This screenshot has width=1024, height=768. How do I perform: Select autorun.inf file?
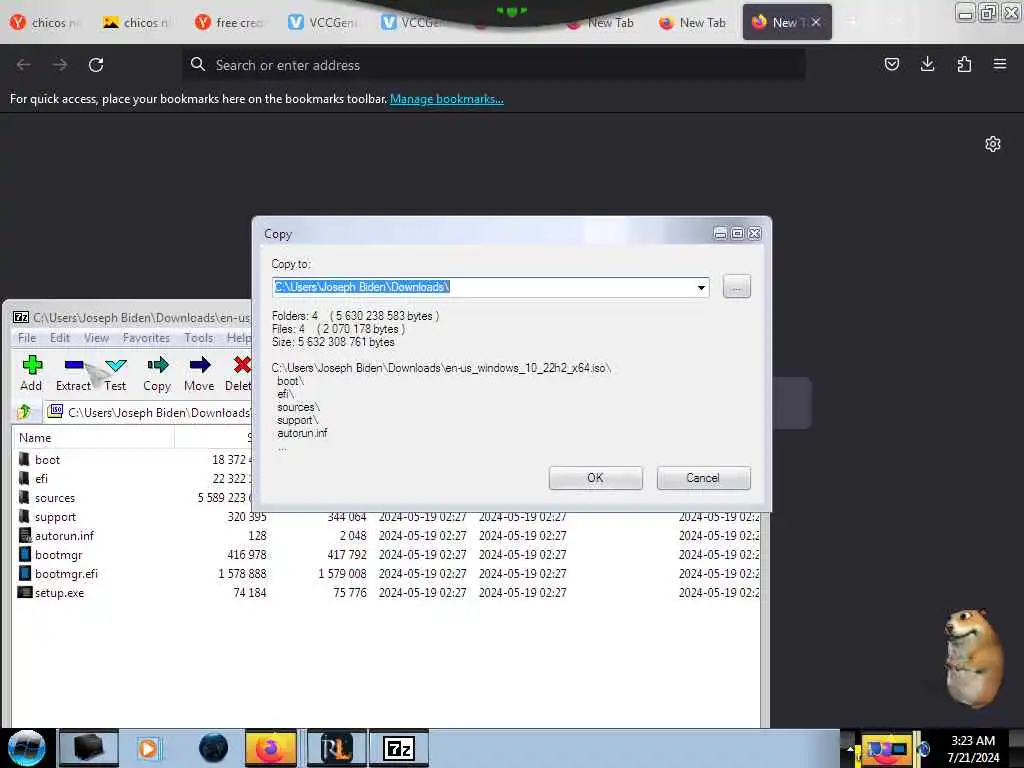point(64,536)
